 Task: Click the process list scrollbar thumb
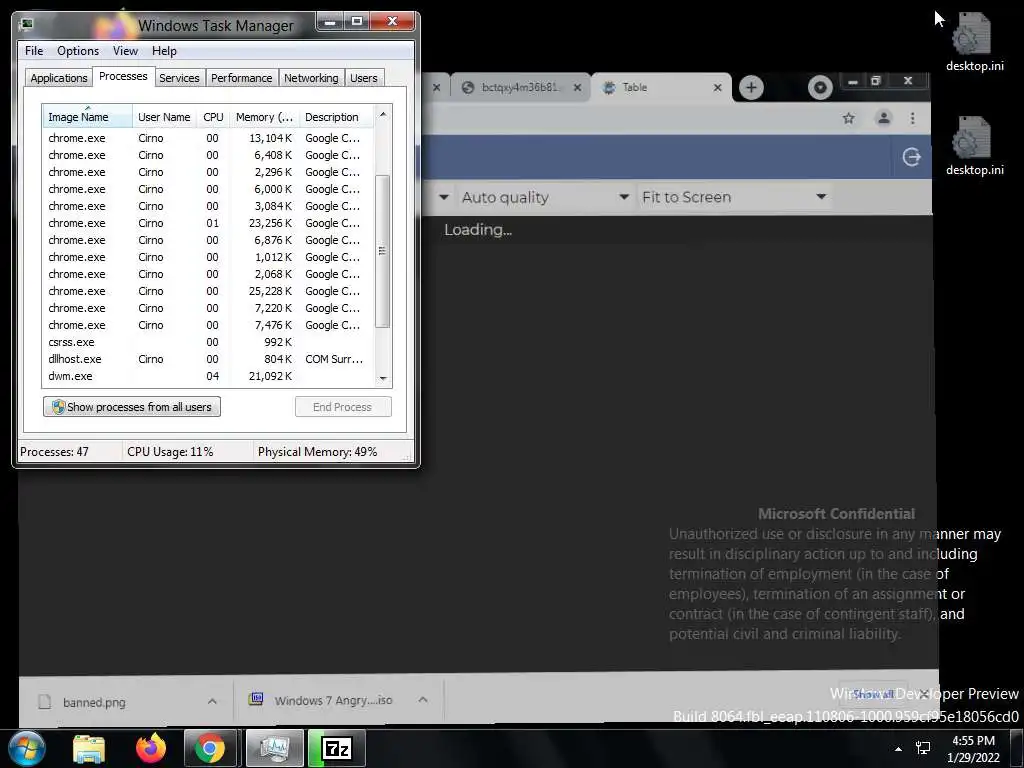(x=383, y=251)
